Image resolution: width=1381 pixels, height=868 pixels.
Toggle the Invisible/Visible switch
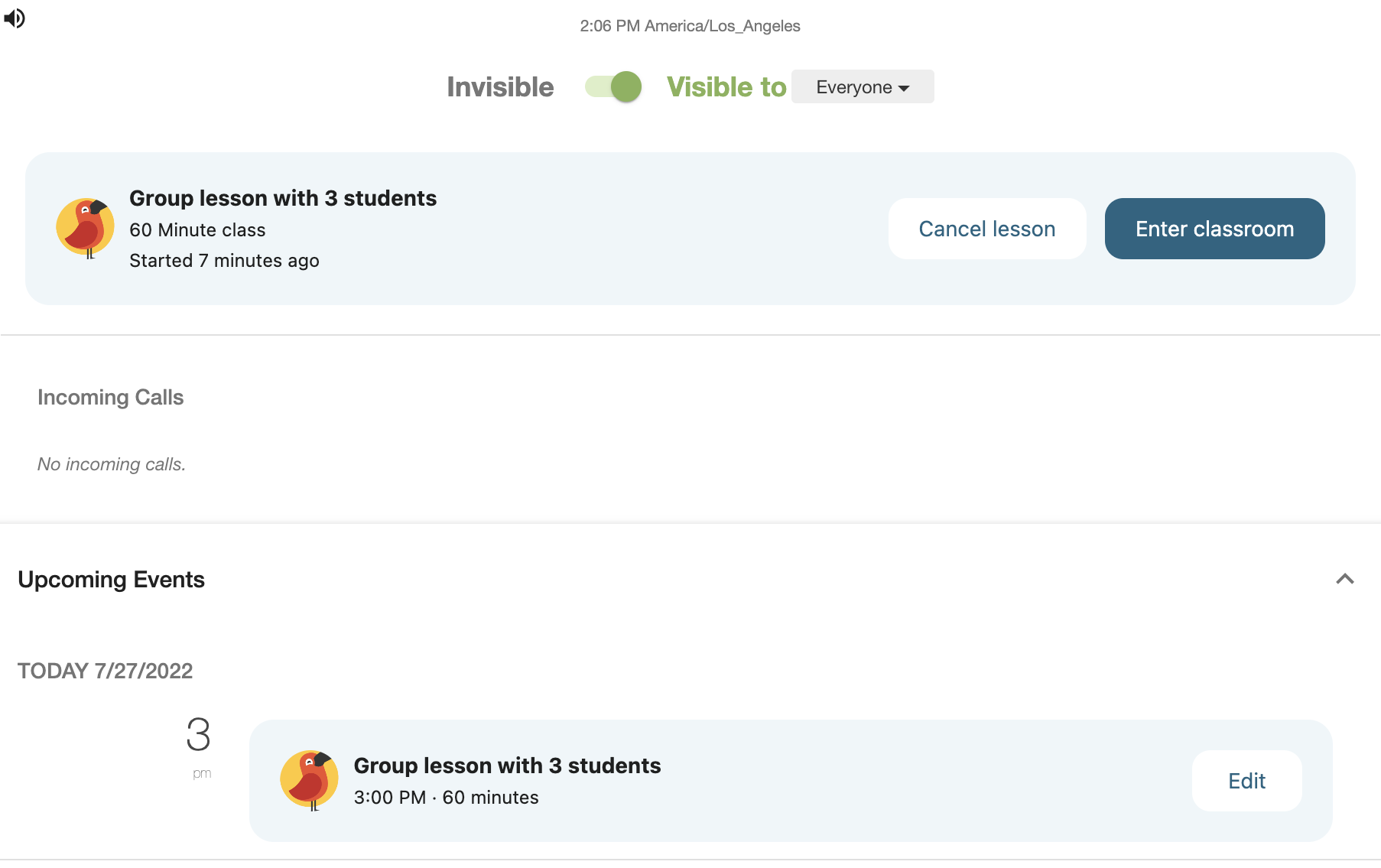pos(613,86)
